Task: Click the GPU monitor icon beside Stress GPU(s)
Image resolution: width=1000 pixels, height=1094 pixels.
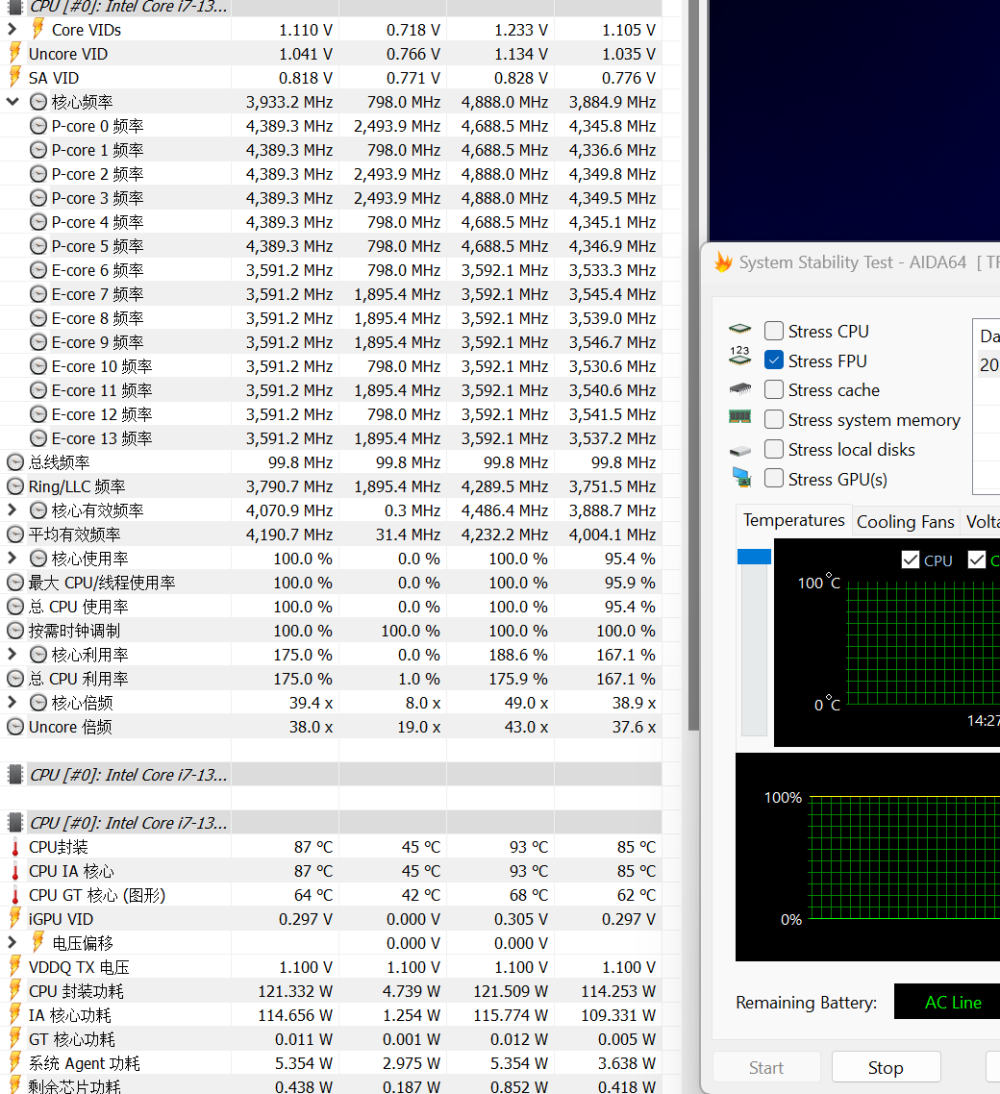Action: coord(740,479)
